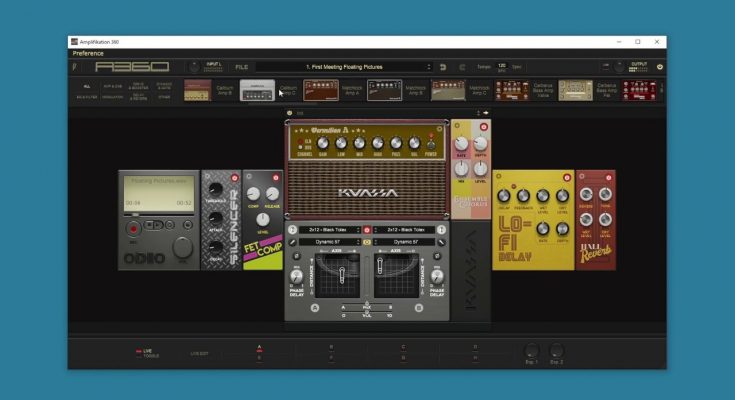Toggle the Silencer pedal power button
This screenshot has height=400, width=735.
(235, 177)
